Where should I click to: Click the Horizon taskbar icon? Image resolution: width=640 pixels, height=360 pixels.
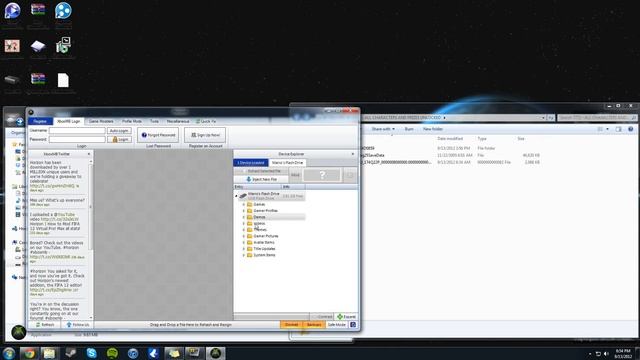(216, 353)
